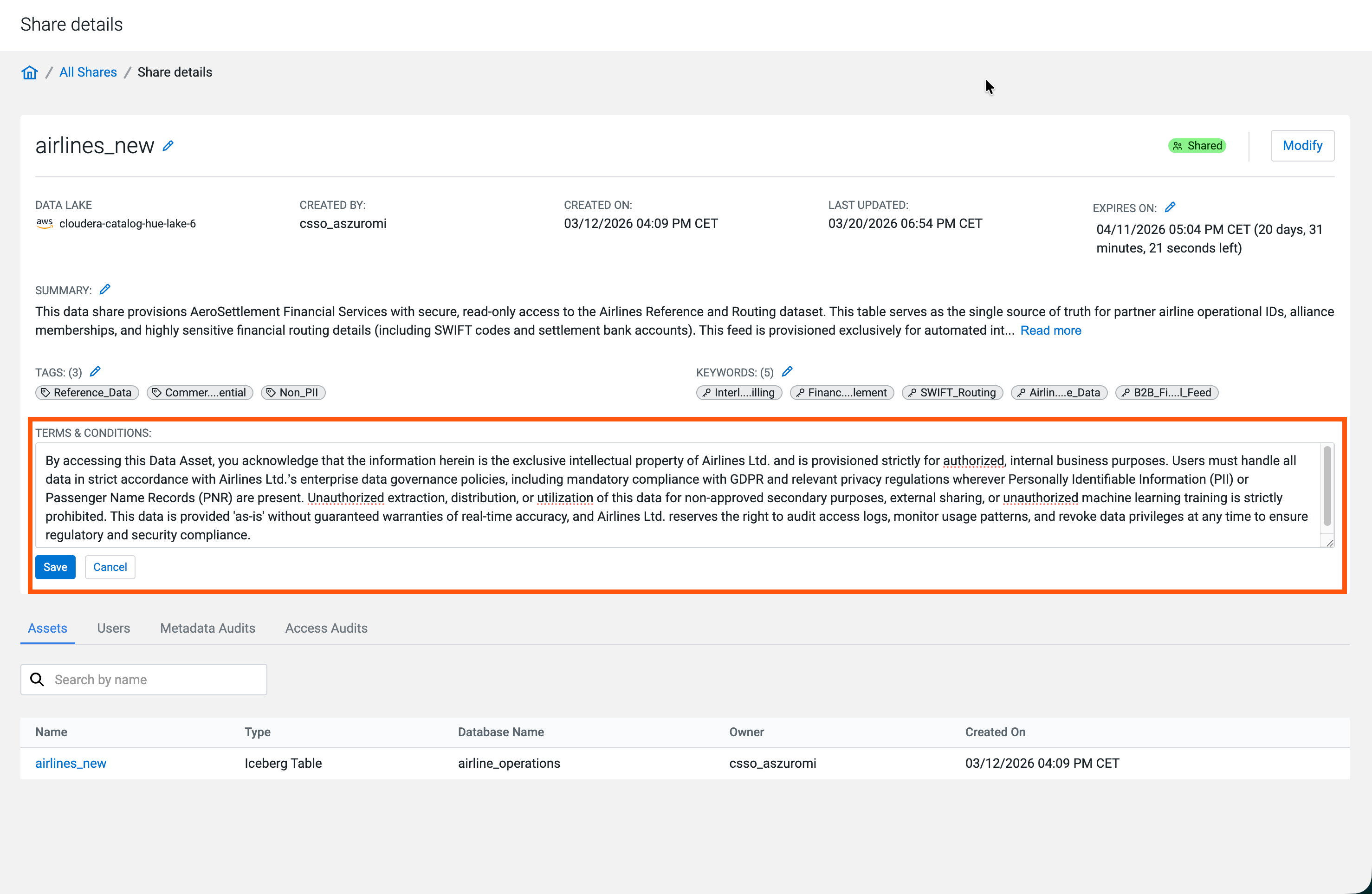Save the terms and conditions
Screen dimensions: 1372x894
pyautogui.click(x=55, y=567)
